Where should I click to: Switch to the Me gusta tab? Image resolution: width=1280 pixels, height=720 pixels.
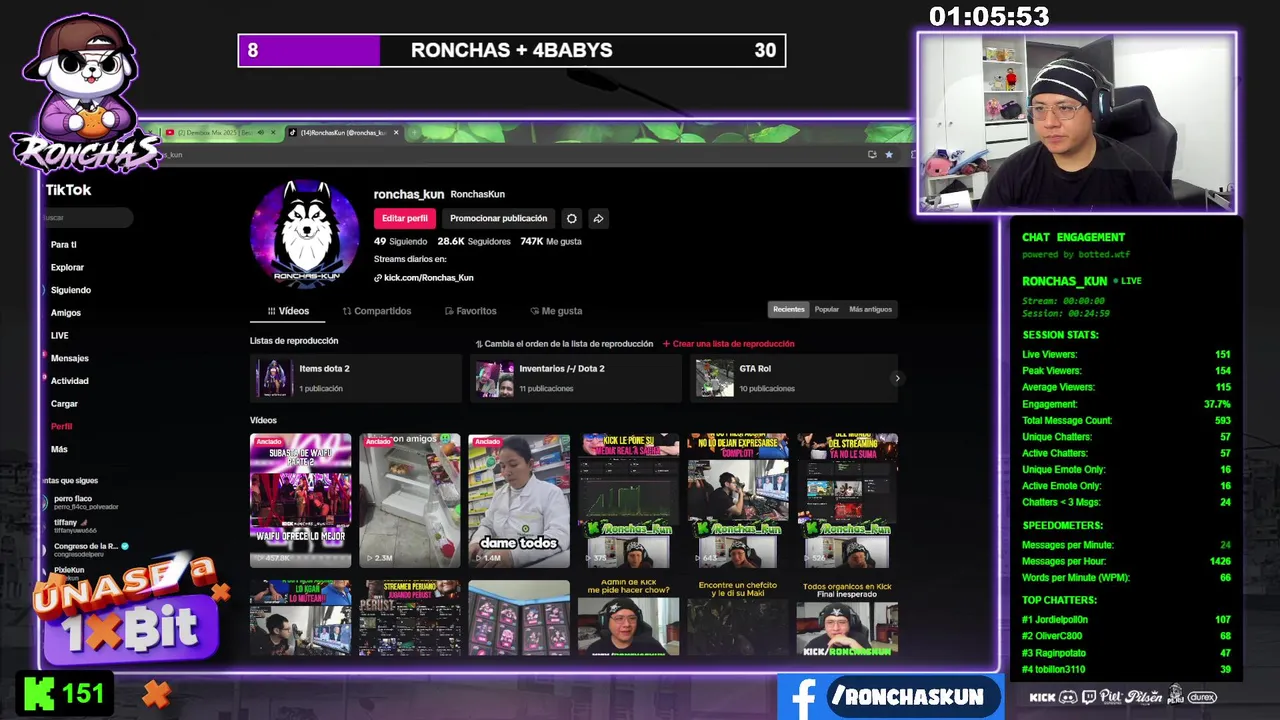click(x=556, y=311)
